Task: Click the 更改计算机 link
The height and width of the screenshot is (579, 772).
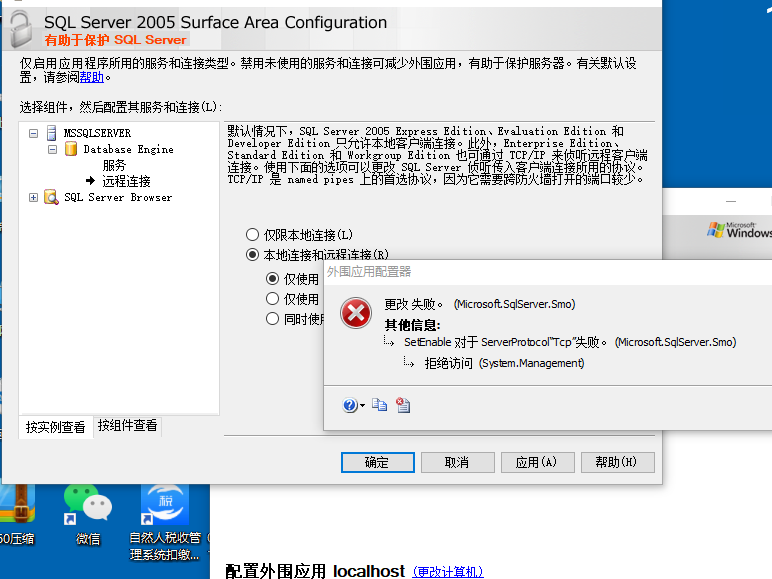Action: click(x=448, y=572)
